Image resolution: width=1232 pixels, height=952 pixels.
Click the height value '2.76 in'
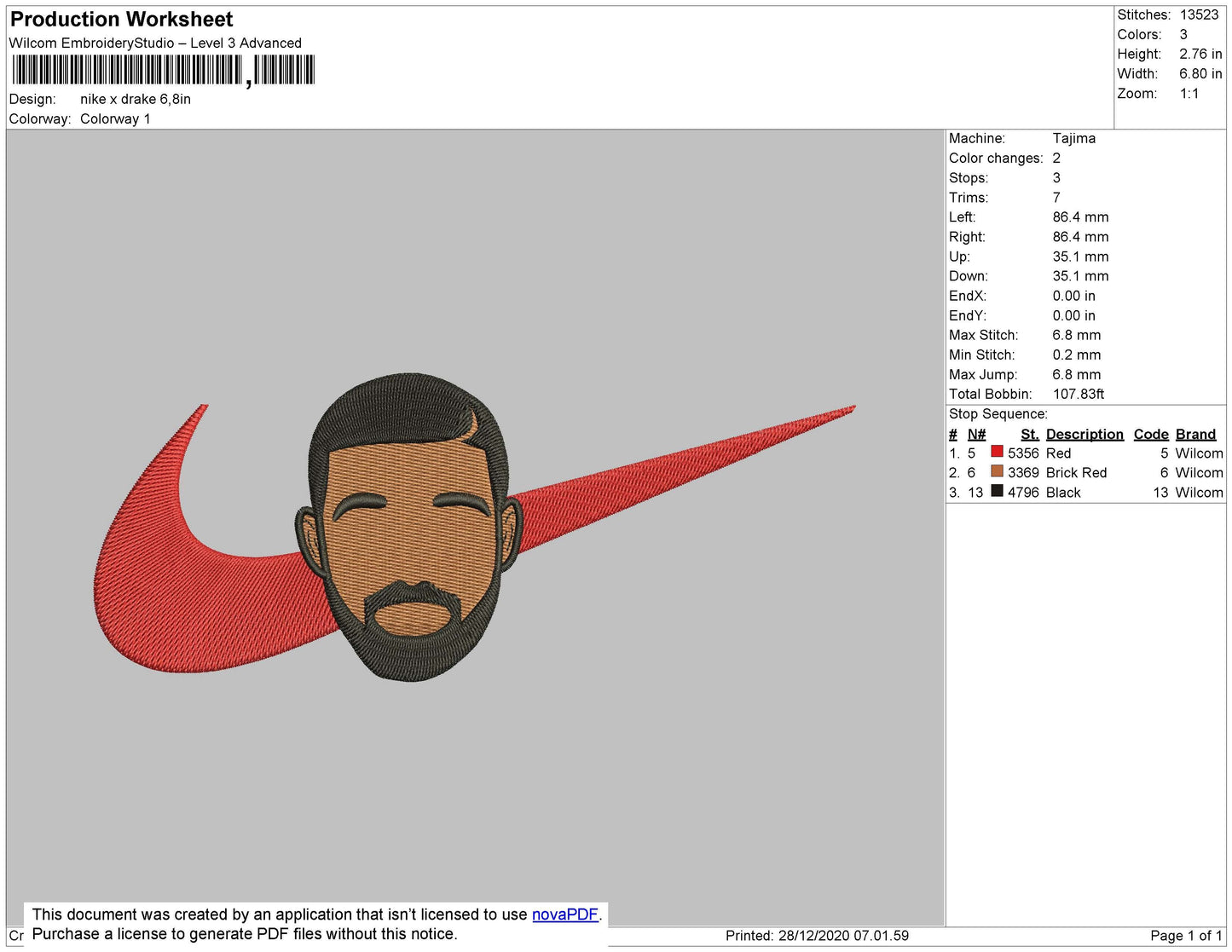tap(1200, 55)
